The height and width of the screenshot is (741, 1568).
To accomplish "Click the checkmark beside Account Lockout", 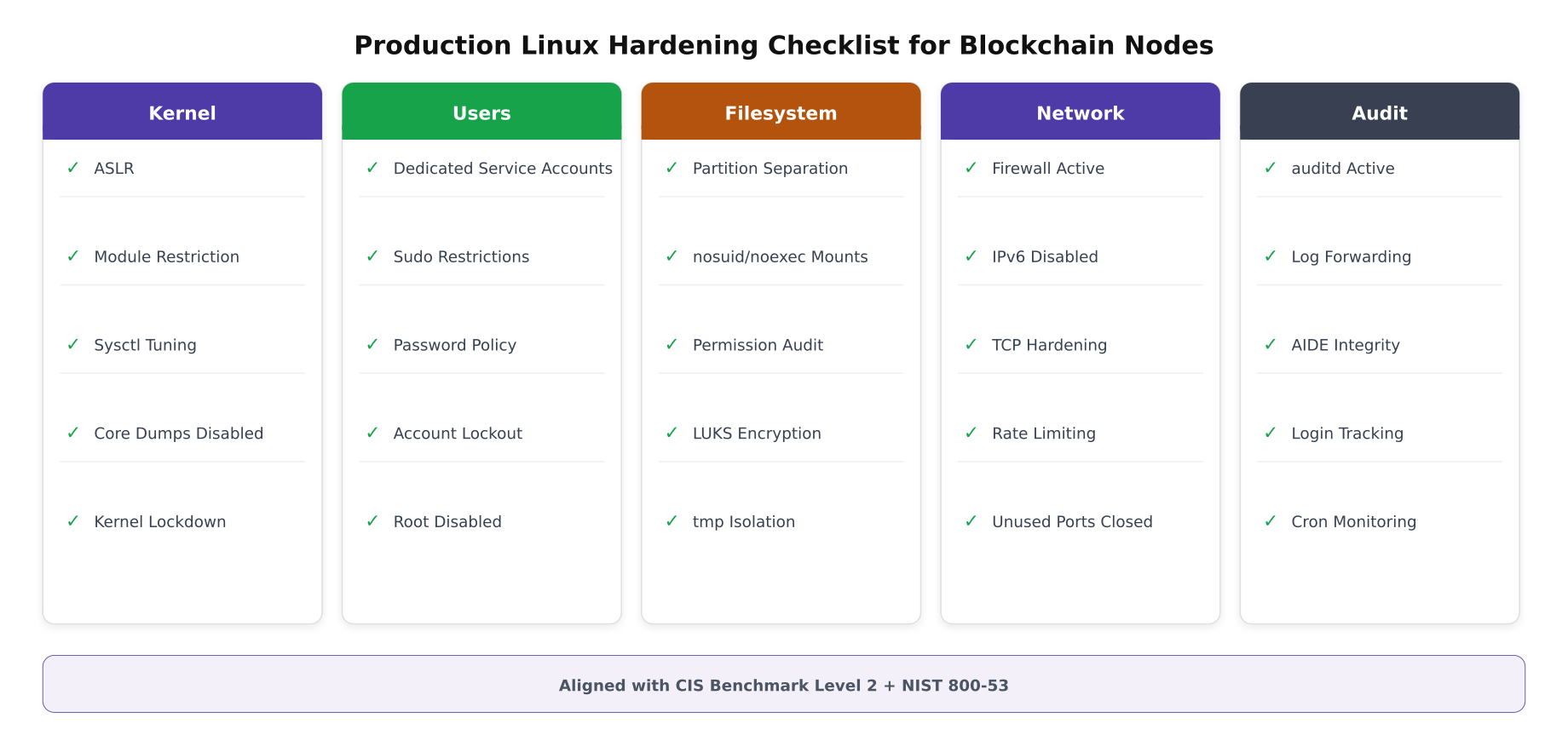I will [372, 433].
